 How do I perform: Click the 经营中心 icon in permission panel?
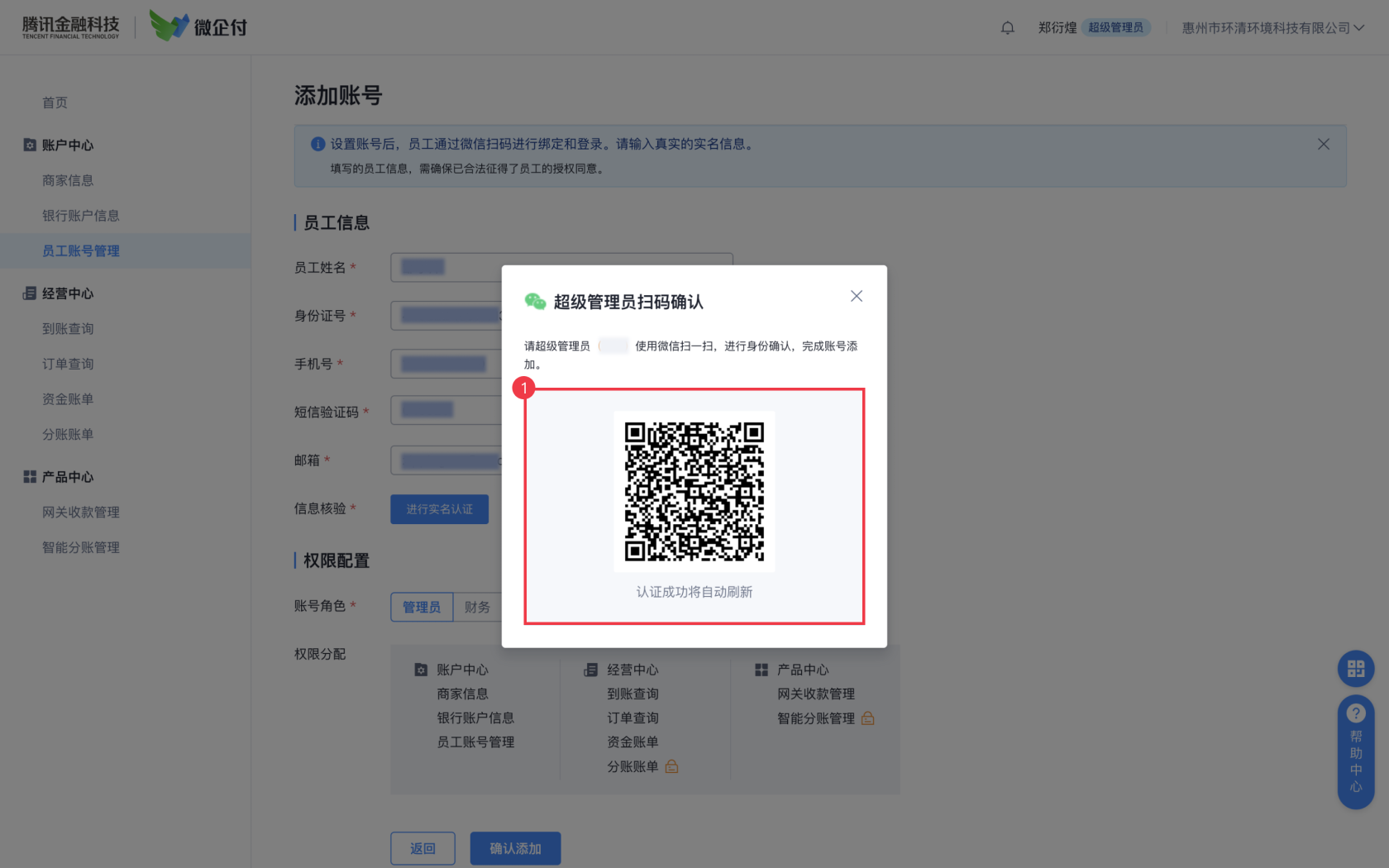pos(591,670)
